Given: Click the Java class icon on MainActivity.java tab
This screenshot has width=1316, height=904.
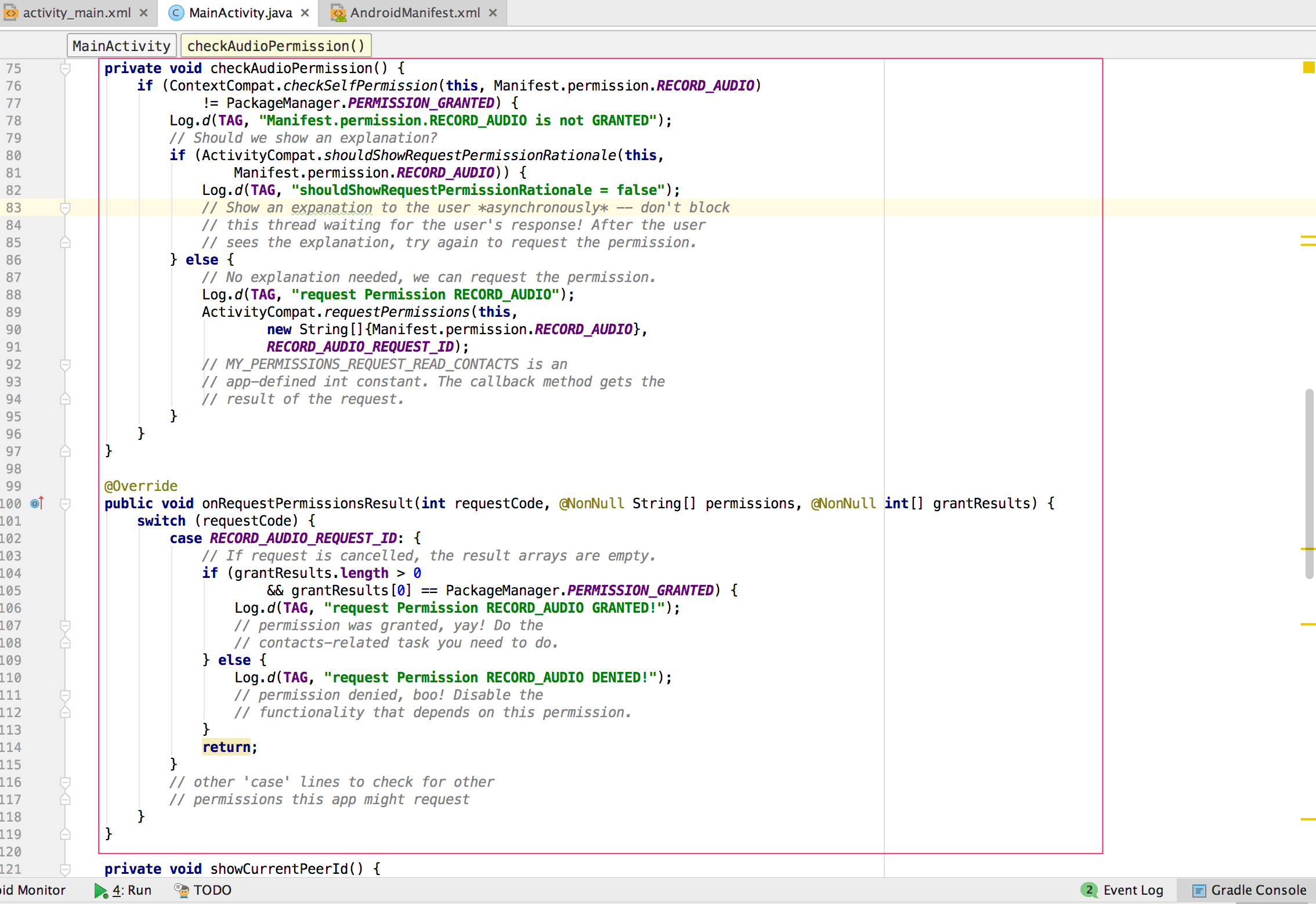Looking at the screenshot, I should coord(176,12).
